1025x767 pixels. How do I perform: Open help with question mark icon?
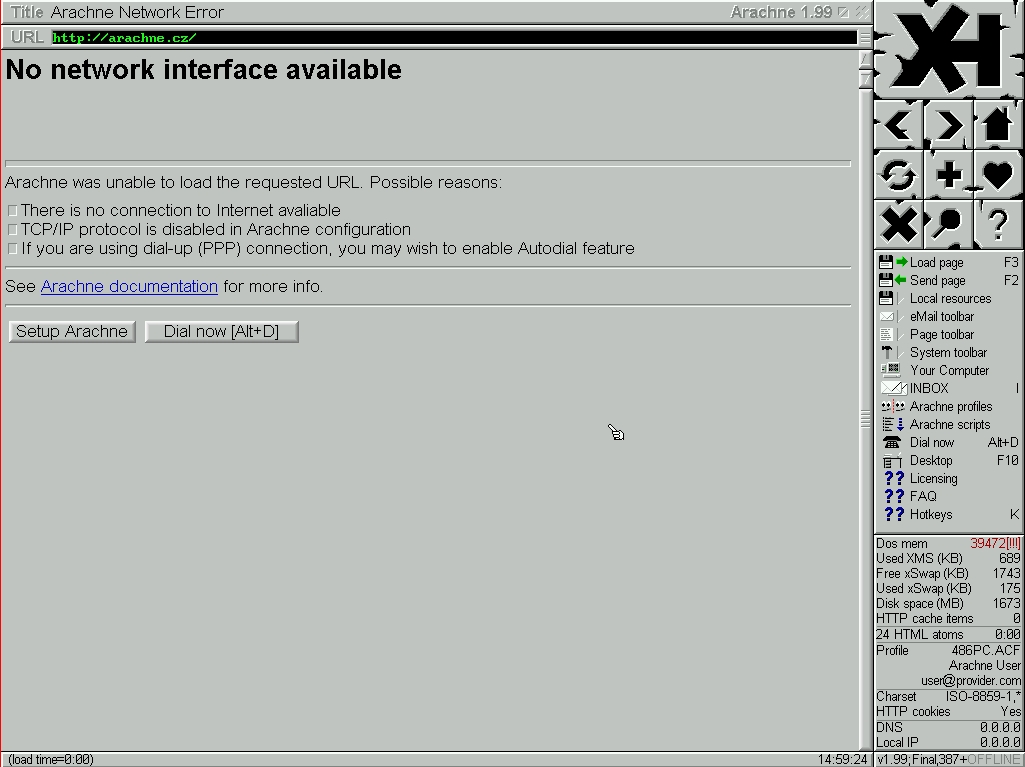coord(998,224)
